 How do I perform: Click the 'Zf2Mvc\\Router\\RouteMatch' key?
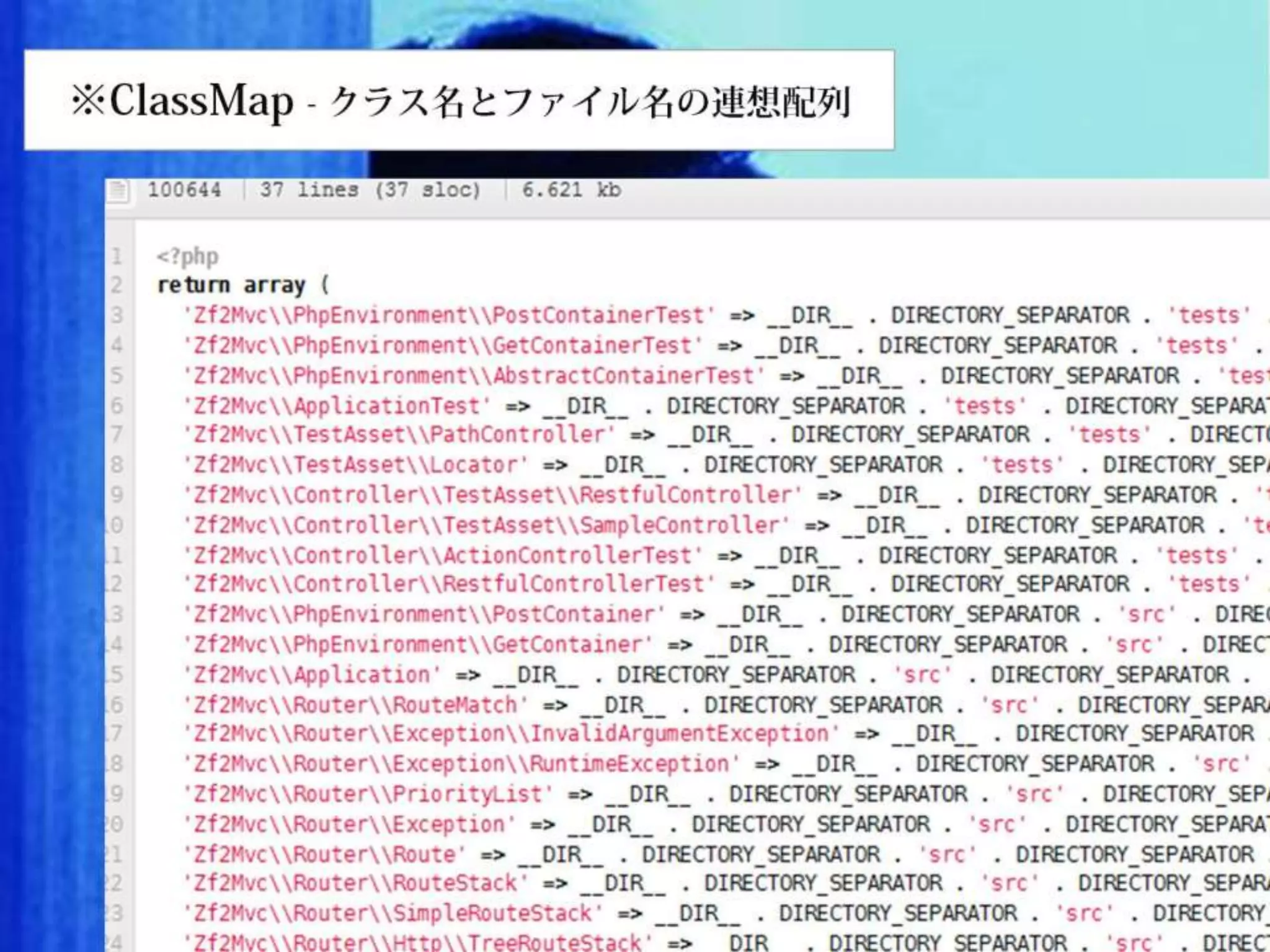click(x=355, y=705)
